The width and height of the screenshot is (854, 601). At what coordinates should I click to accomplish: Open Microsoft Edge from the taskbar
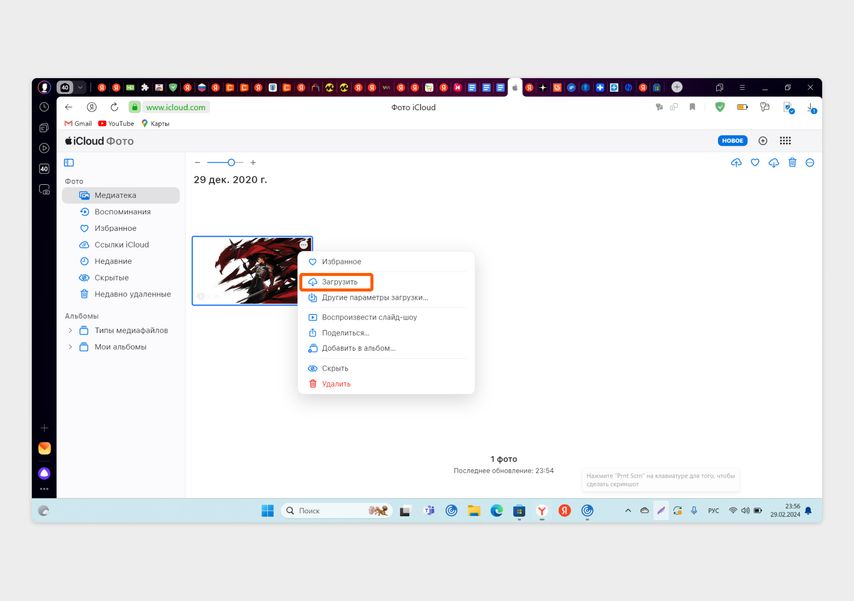[x=496, y=511]
